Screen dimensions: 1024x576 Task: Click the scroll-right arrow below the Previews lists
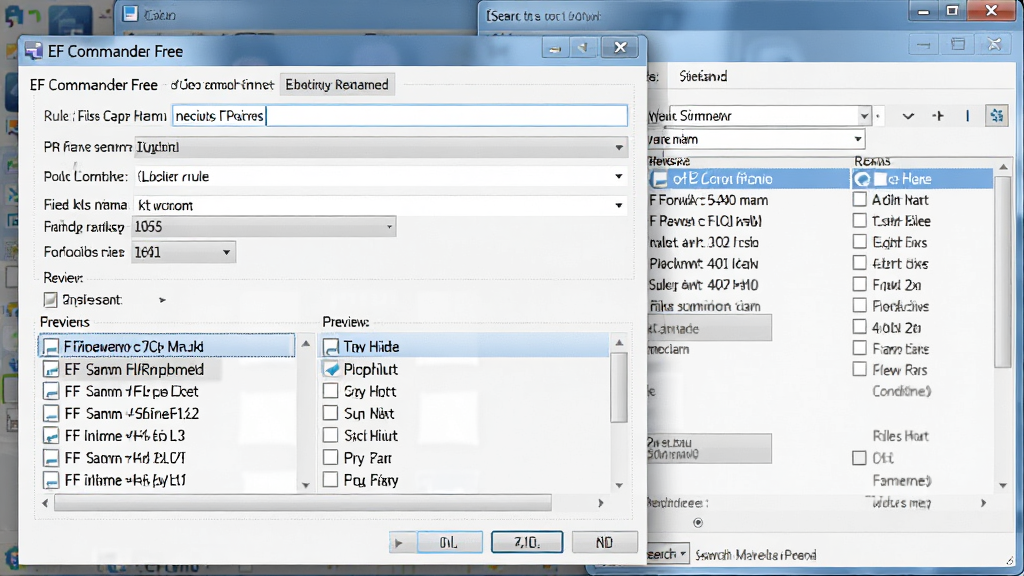600,503
